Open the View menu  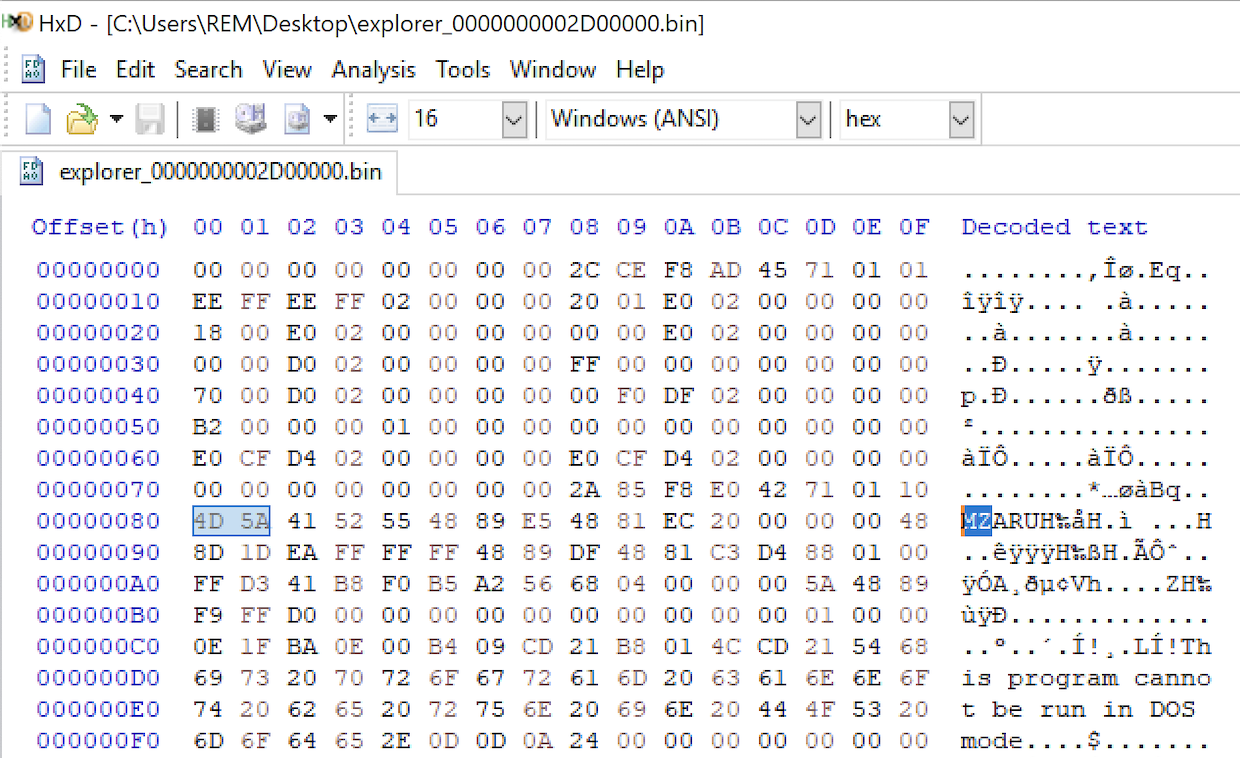pyautogui.click(x=287, y=70)
